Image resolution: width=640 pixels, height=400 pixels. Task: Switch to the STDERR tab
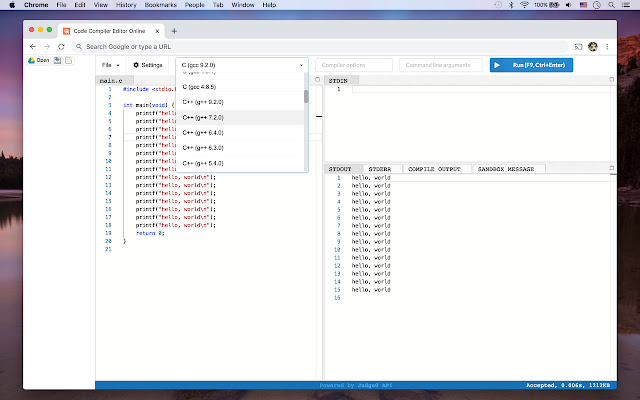tap(380, 169)
